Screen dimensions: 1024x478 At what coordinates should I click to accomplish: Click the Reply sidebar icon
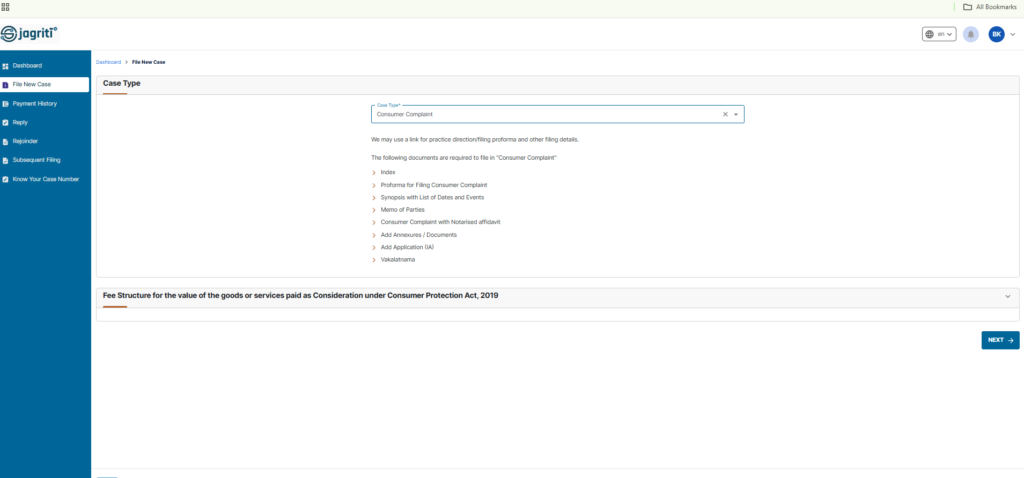[5, 123]
